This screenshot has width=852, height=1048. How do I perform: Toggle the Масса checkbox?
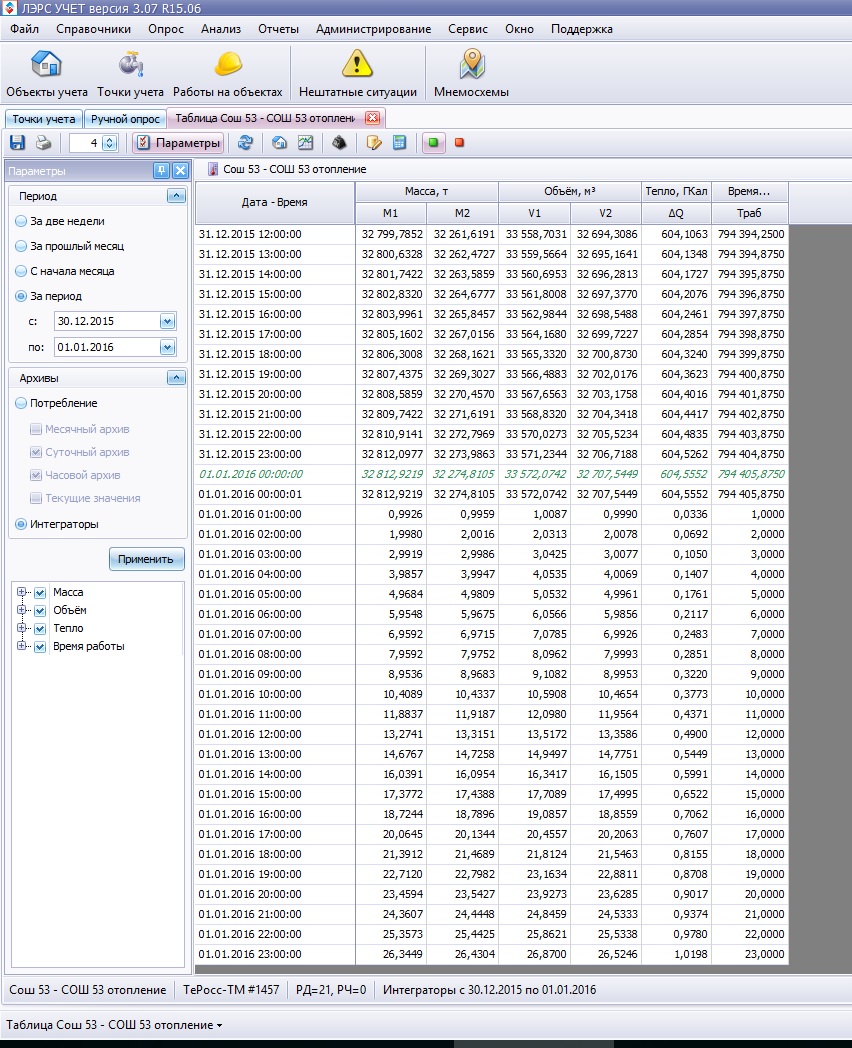coord(40,593)
